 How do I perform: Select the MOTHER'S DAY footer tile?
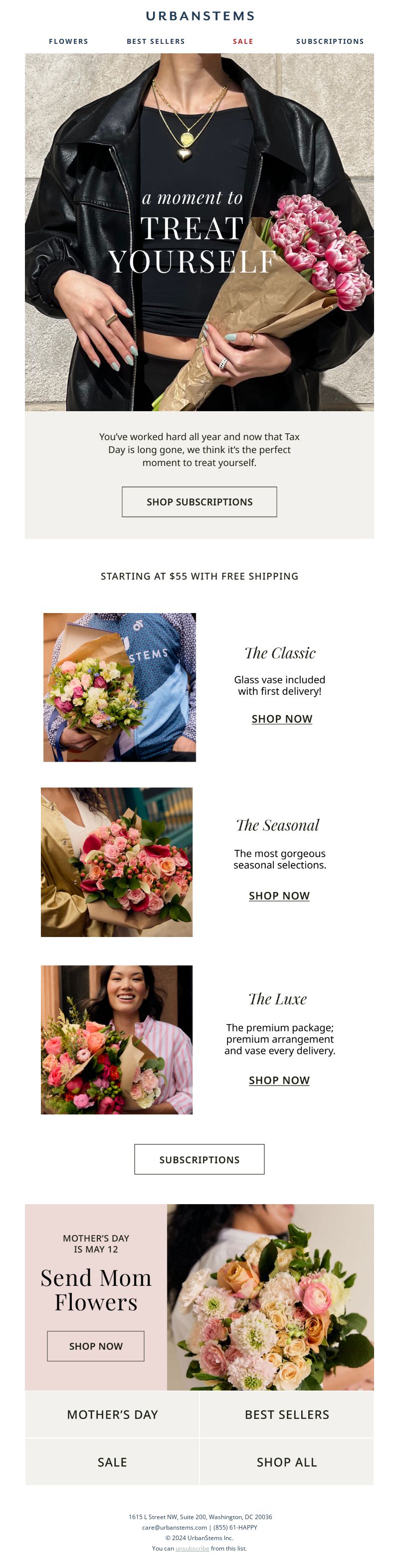(x=112, y=1414)
